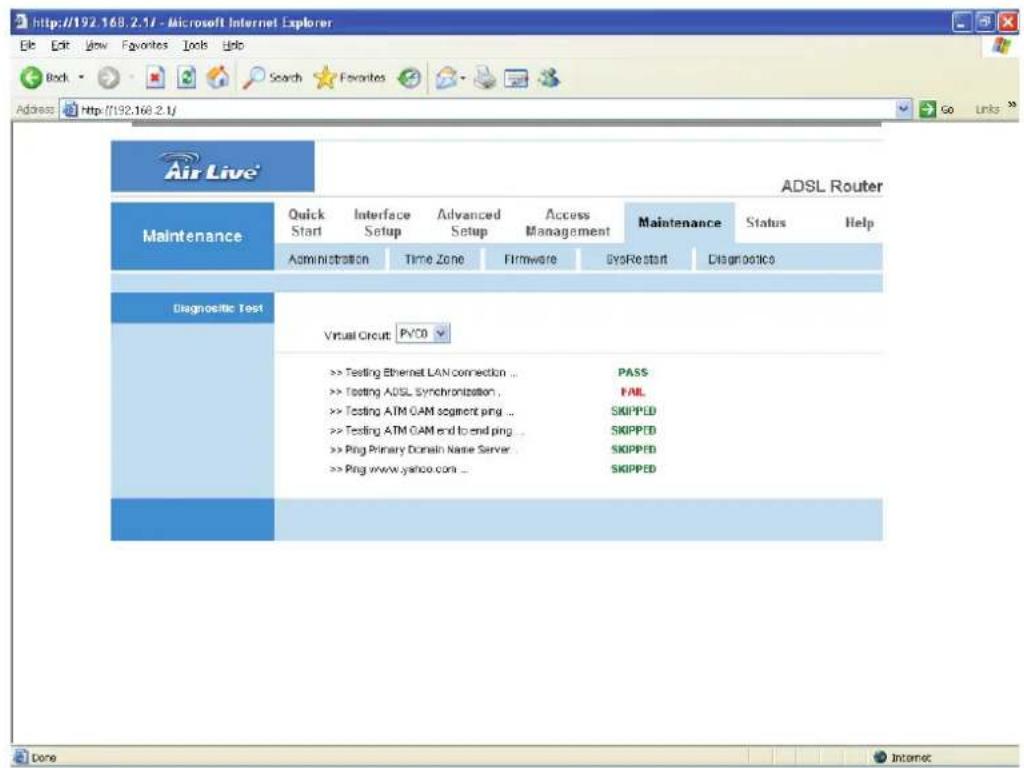Switch to the Status tab
This screenshot has width=1024, height=768.
766,223
